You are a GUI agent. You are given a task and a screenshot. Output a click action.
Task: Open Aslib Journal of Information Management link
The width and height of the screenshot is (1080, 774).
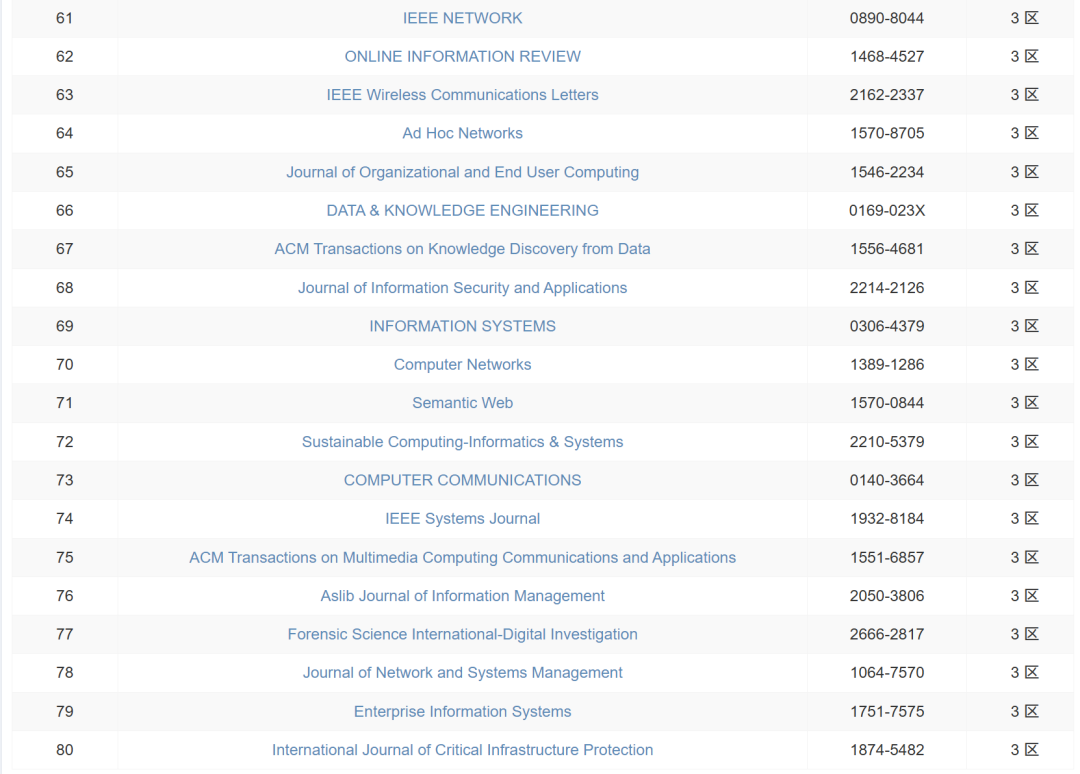tap(462, 596)
